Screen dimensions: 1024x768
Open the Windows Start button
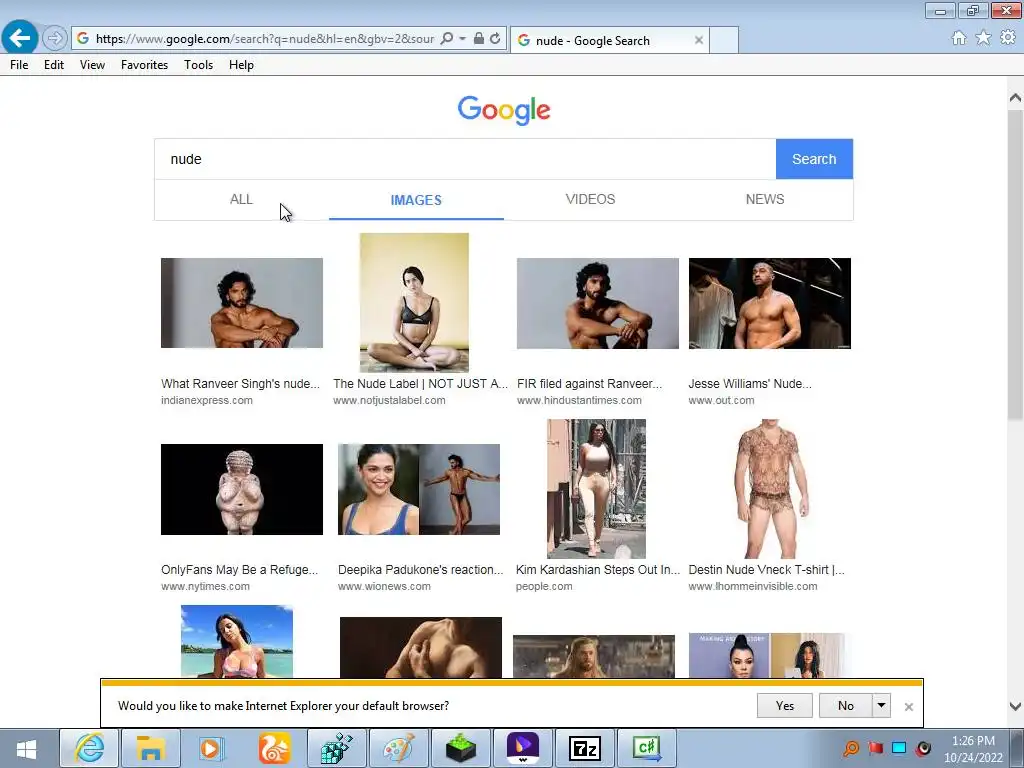click(x=26, y=748)
